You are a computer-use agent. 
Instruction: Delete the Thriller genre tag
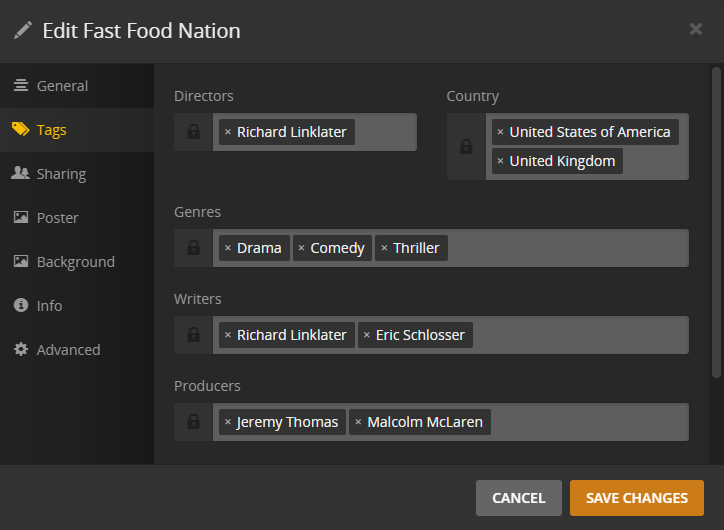(384, 248)
